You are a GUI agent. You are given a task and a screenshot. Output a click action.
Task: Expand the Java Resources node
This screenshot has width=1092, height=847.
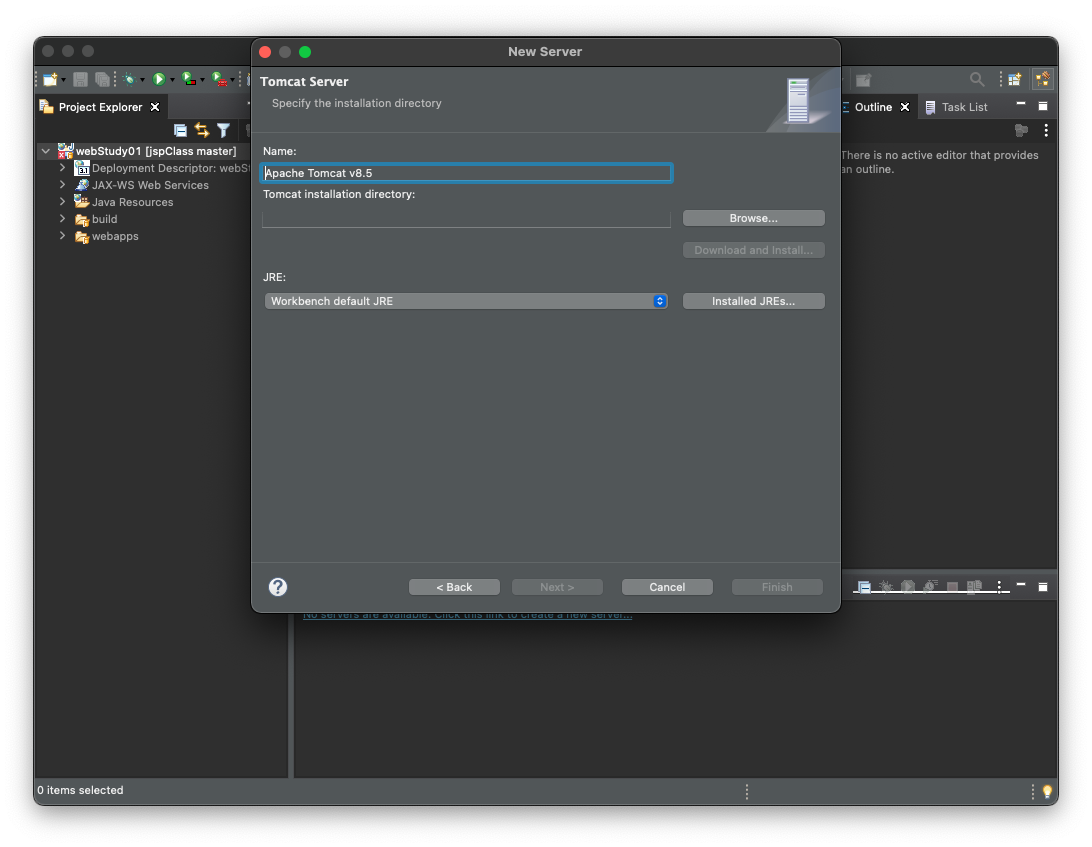[x=63, y=201]
